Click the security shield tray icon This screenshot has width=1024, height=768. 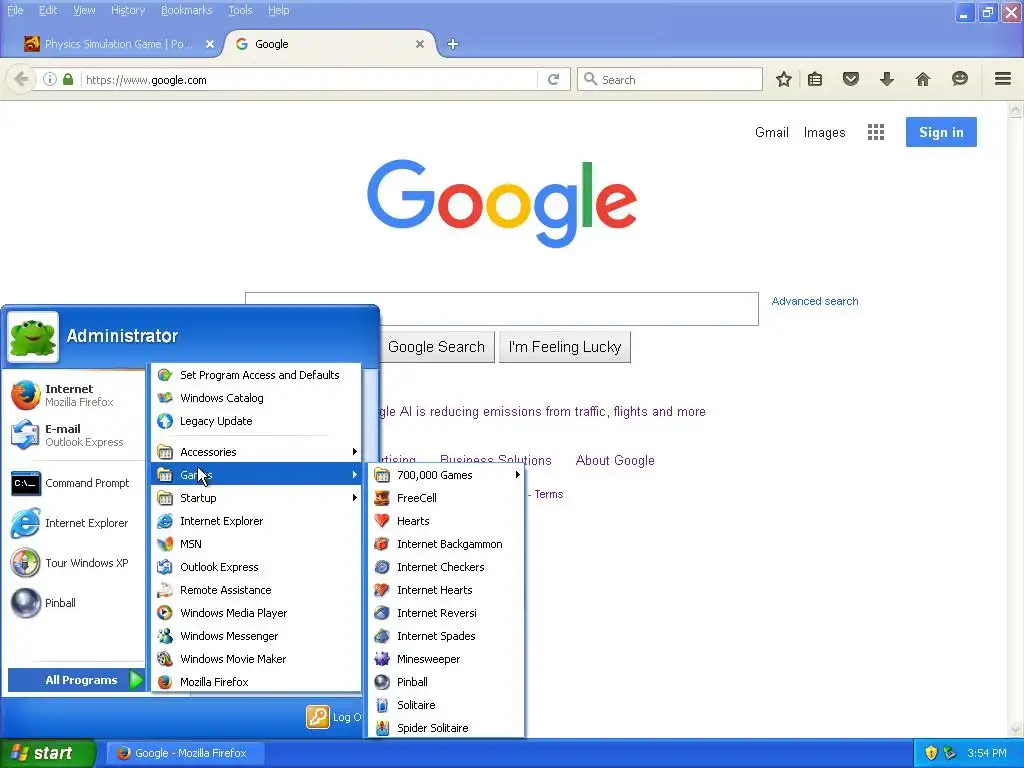pyautogui.click(x=931, y=753)
